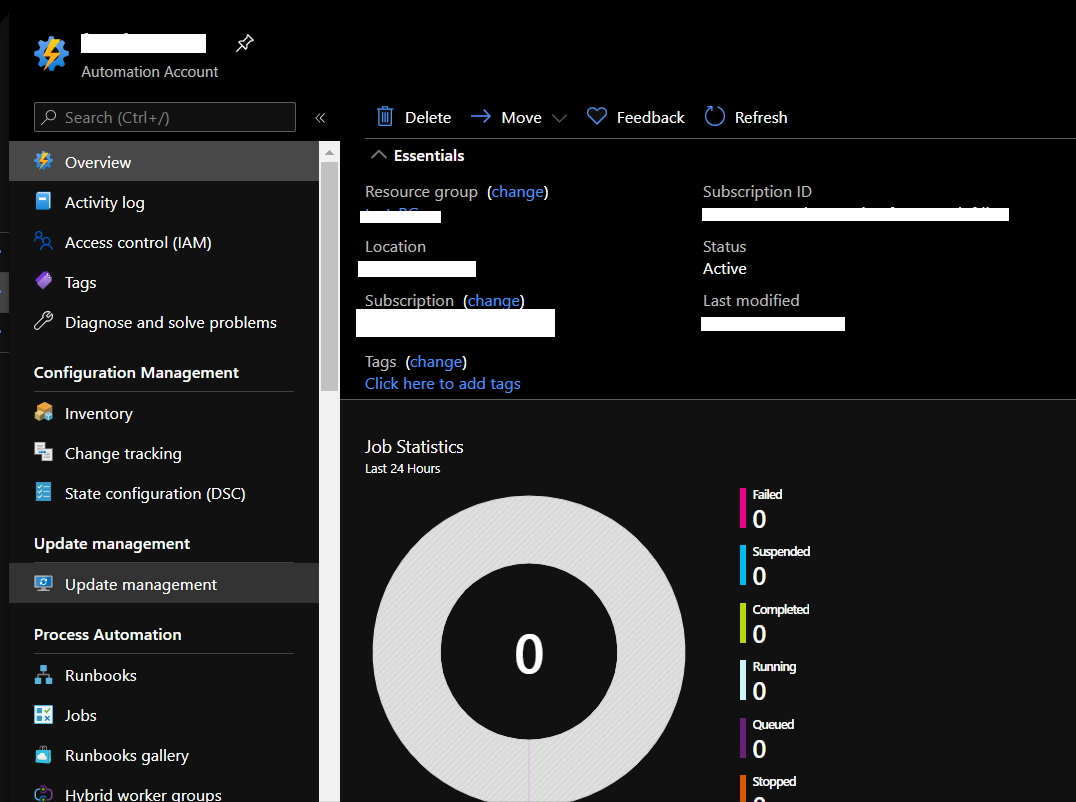Open State configuration (DSC) item
Image resolution: width=1076 pixels, height=802 pixels.
(164, 493)
